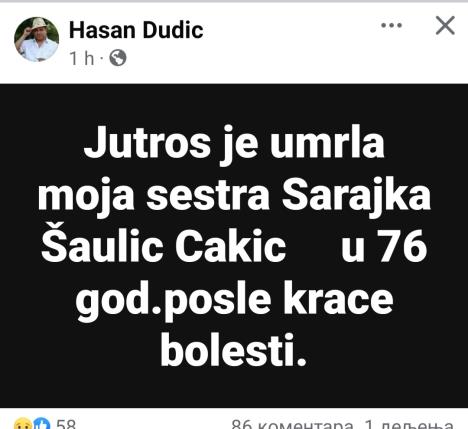Click the text line 'Jutros je umrla'
468x429 pixels.
[234, 143]
